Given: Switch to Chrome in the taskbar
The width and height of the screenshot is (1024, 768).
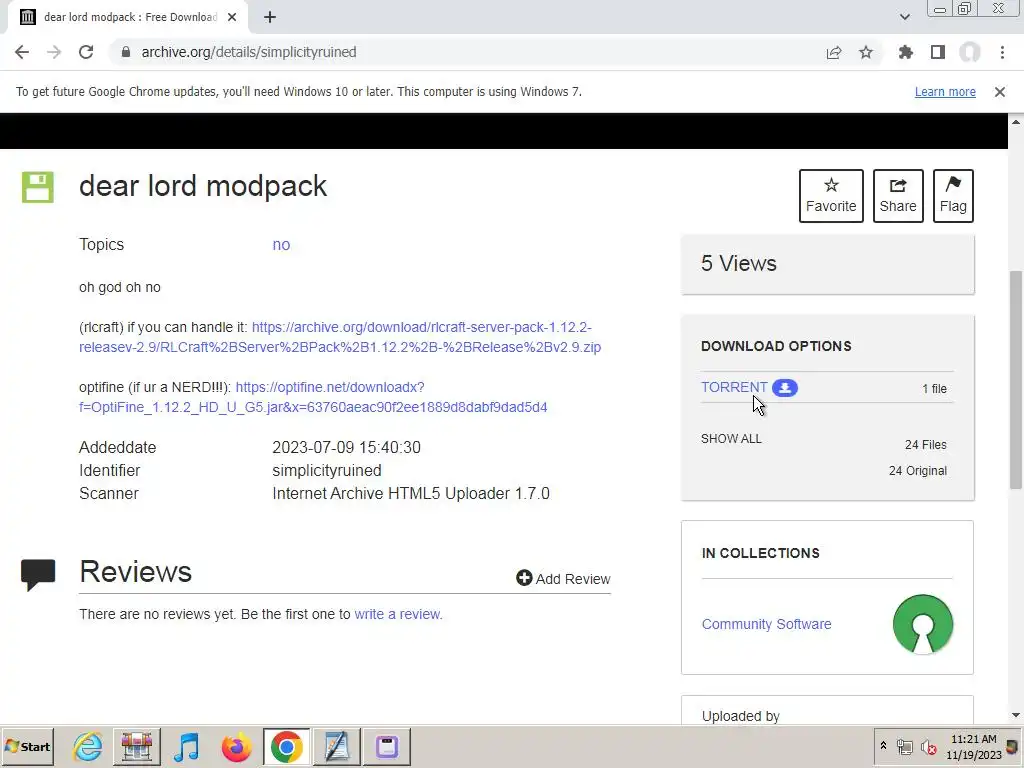Looking at the screenshot, I should pos(286,746).
